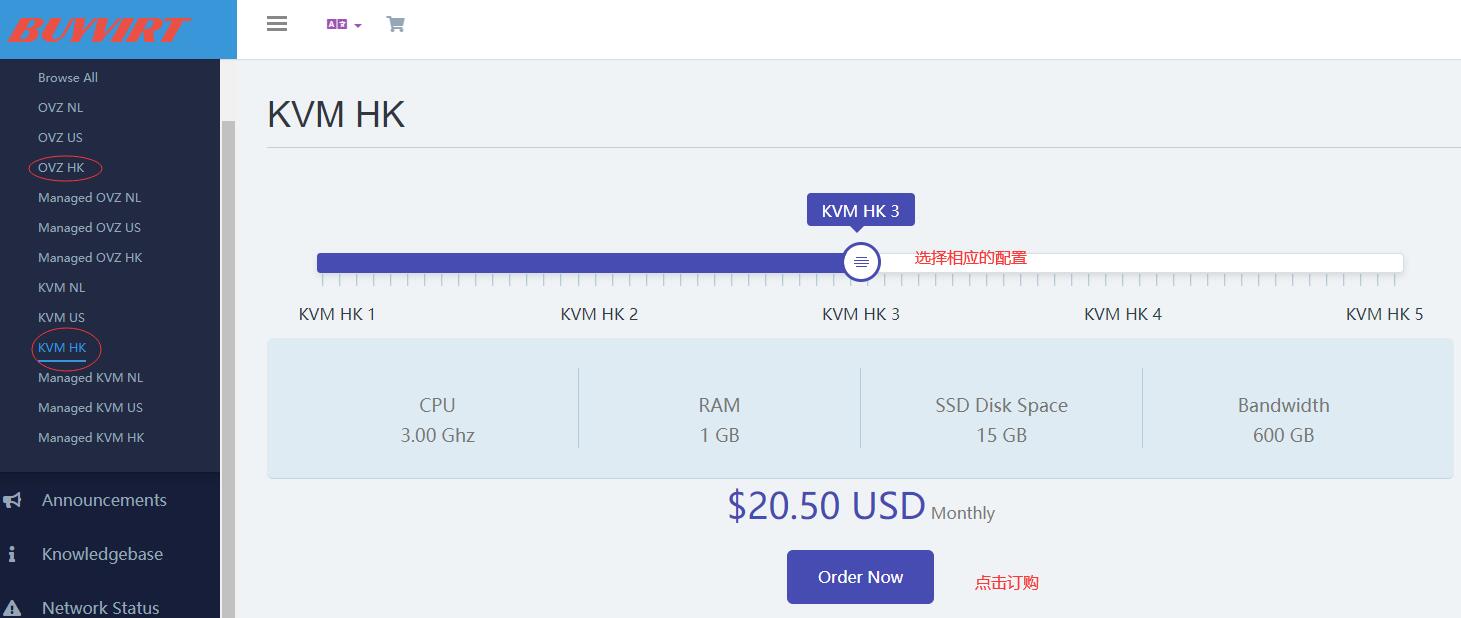The image size is (1461, 618).
Task: Select the KVM HK 5 plan label
Action: click(x=1384, y=314)
